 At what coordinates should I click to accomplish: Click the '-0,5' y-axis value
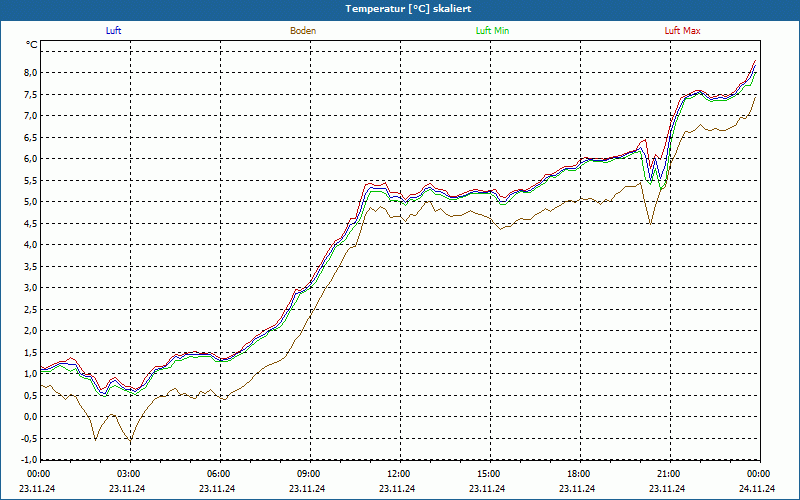[x=29, y=438]
